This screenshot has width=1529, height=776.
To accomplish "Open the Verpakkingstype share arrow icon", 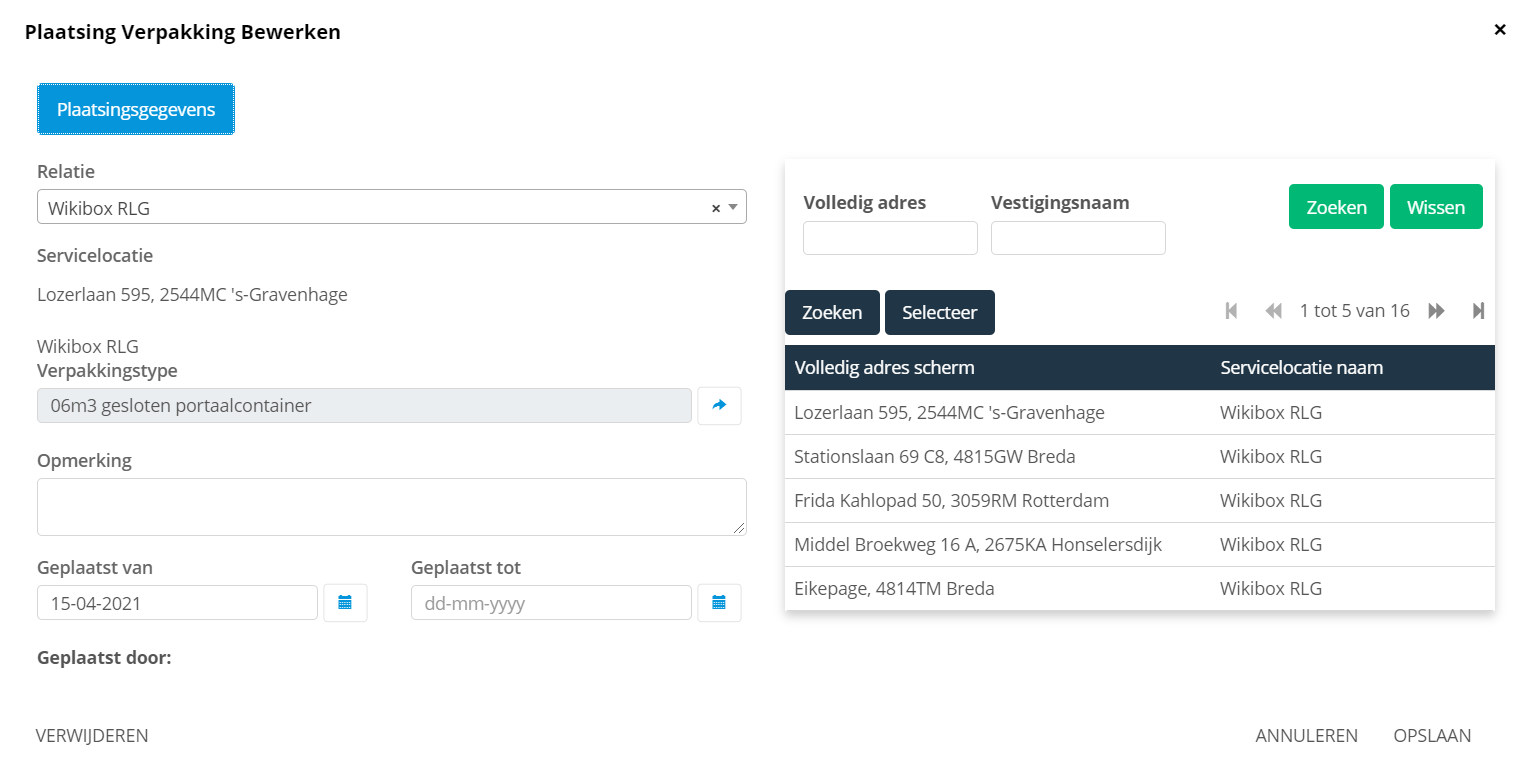I will tap(719, 405).
